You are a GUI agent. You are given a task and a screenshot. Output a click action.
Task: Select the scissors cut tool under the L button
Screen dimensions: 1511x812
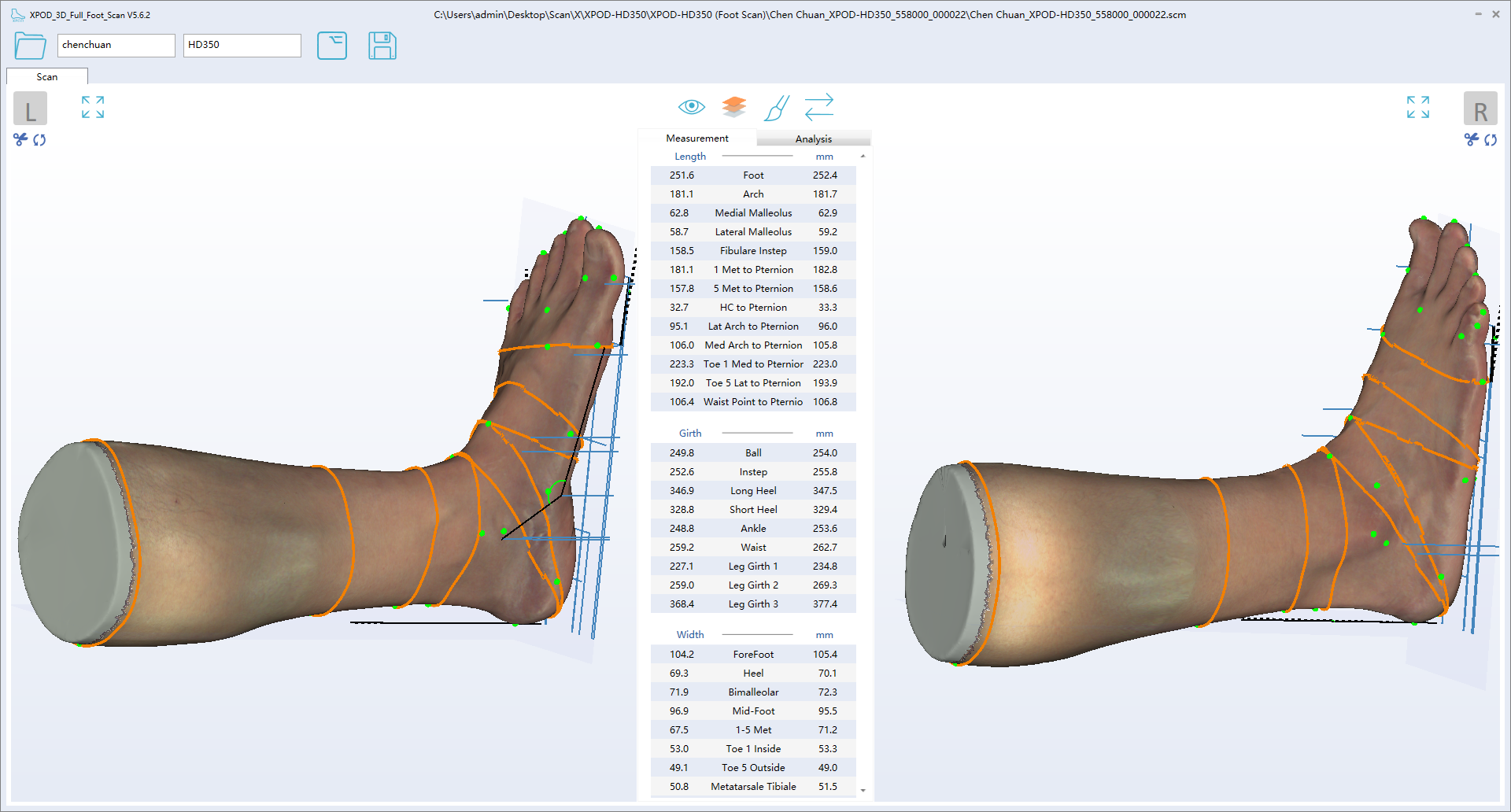(19, 139)
